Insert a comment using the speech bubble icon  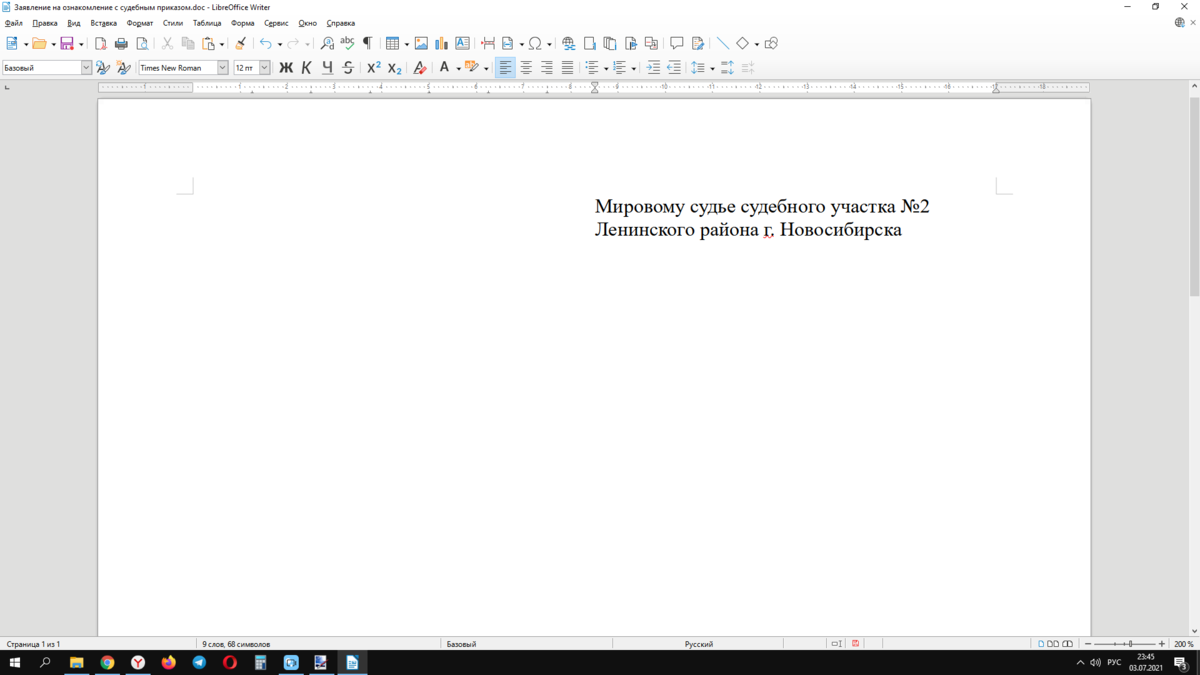677,43
